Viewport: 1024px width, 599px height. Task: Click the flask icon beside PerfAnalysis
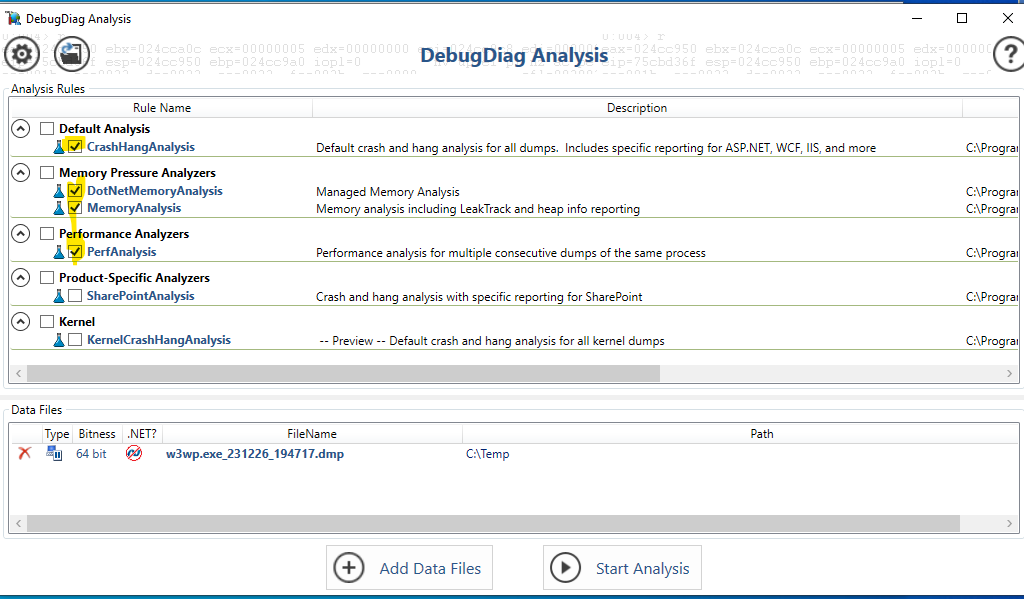[x=59, y=251]
